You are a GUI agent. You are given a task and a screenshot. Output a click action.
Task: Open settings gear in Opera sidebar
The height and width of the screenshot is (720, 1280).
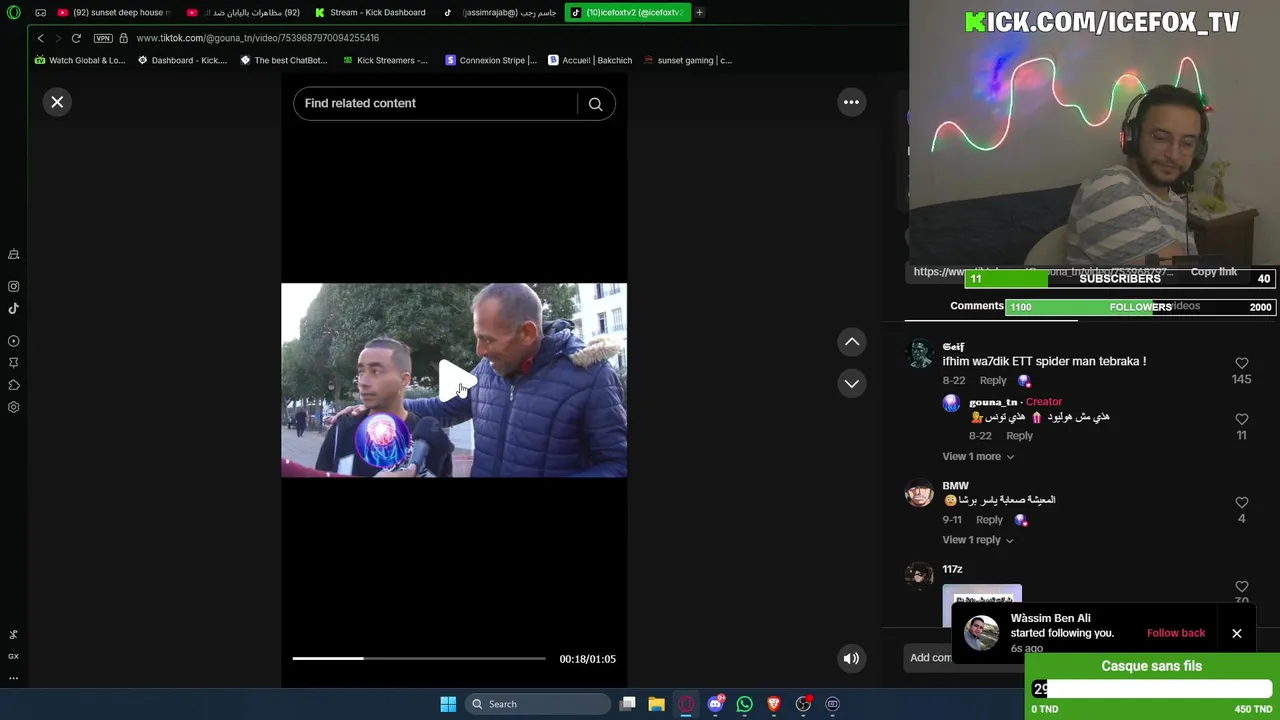(x=14, y=407)
